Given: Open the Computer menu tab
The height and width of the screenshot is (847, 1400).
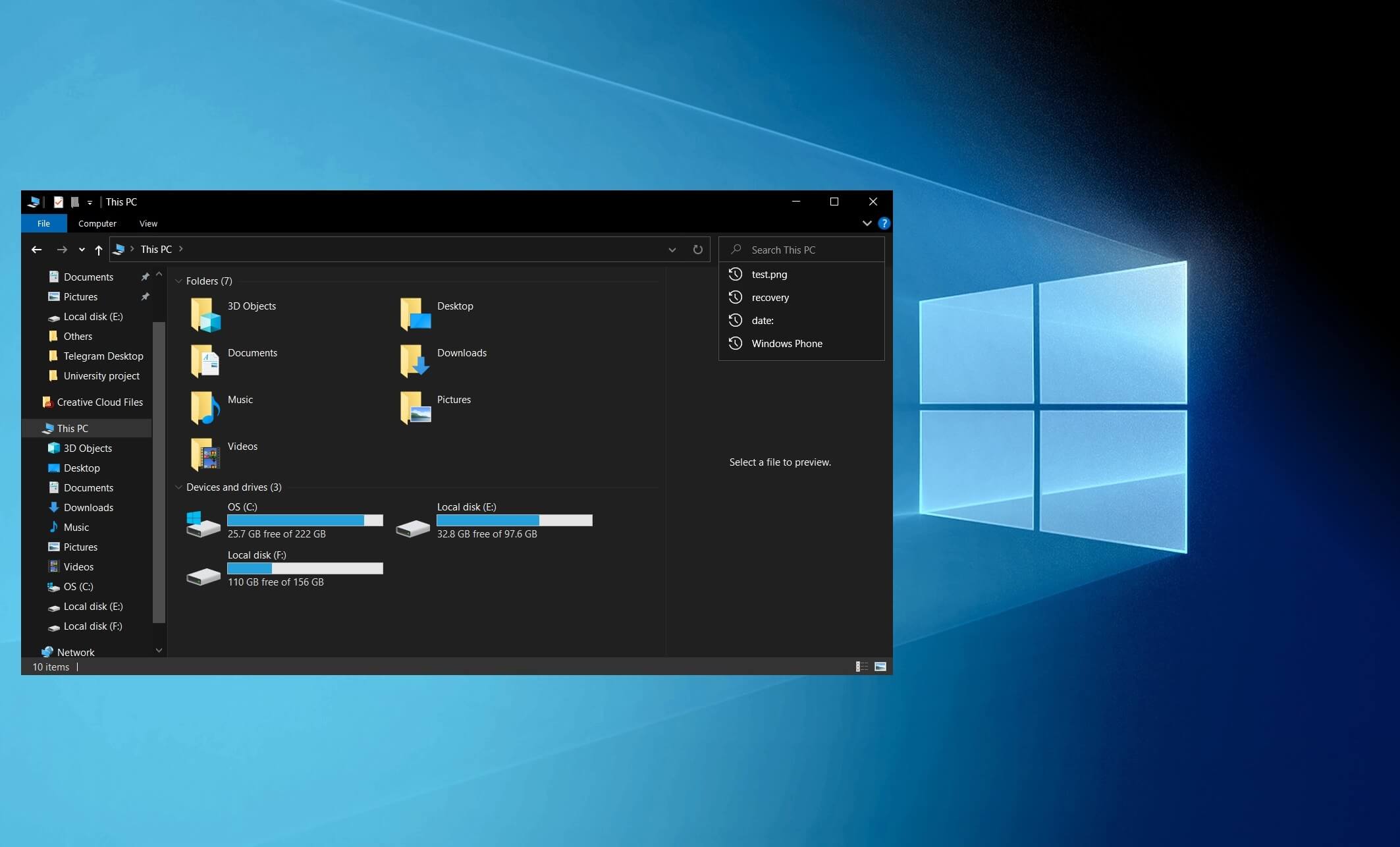Looking at the screenshot, I should 97,223.
